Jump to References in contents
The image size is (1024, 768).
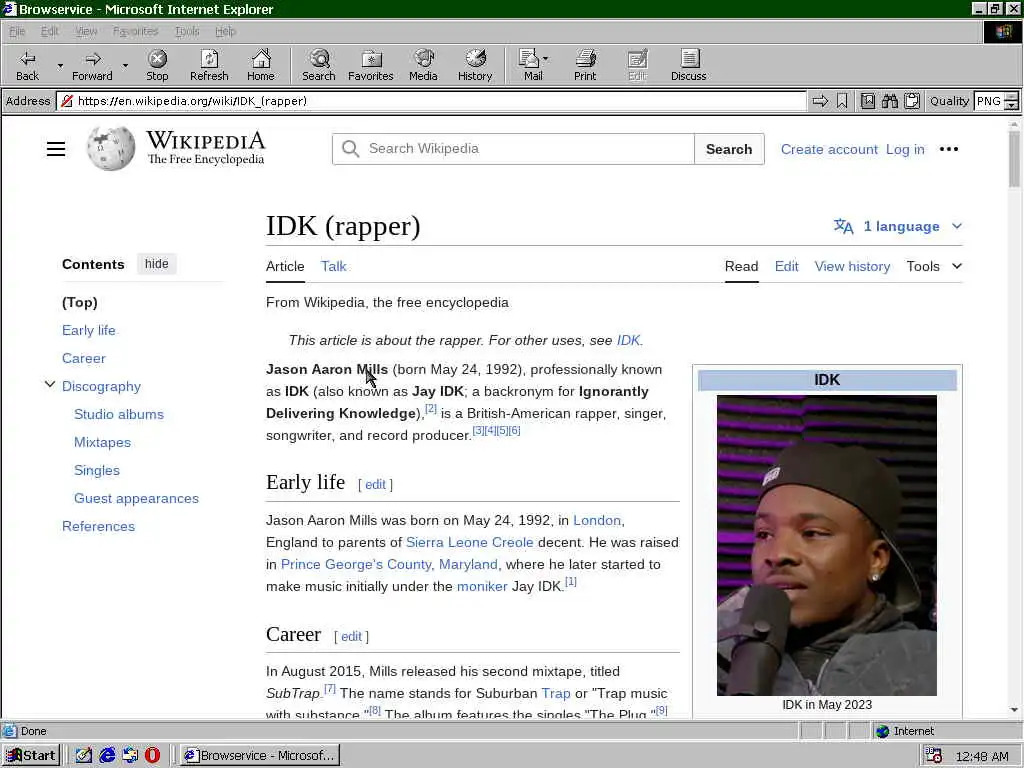click(x=99, y=526)
